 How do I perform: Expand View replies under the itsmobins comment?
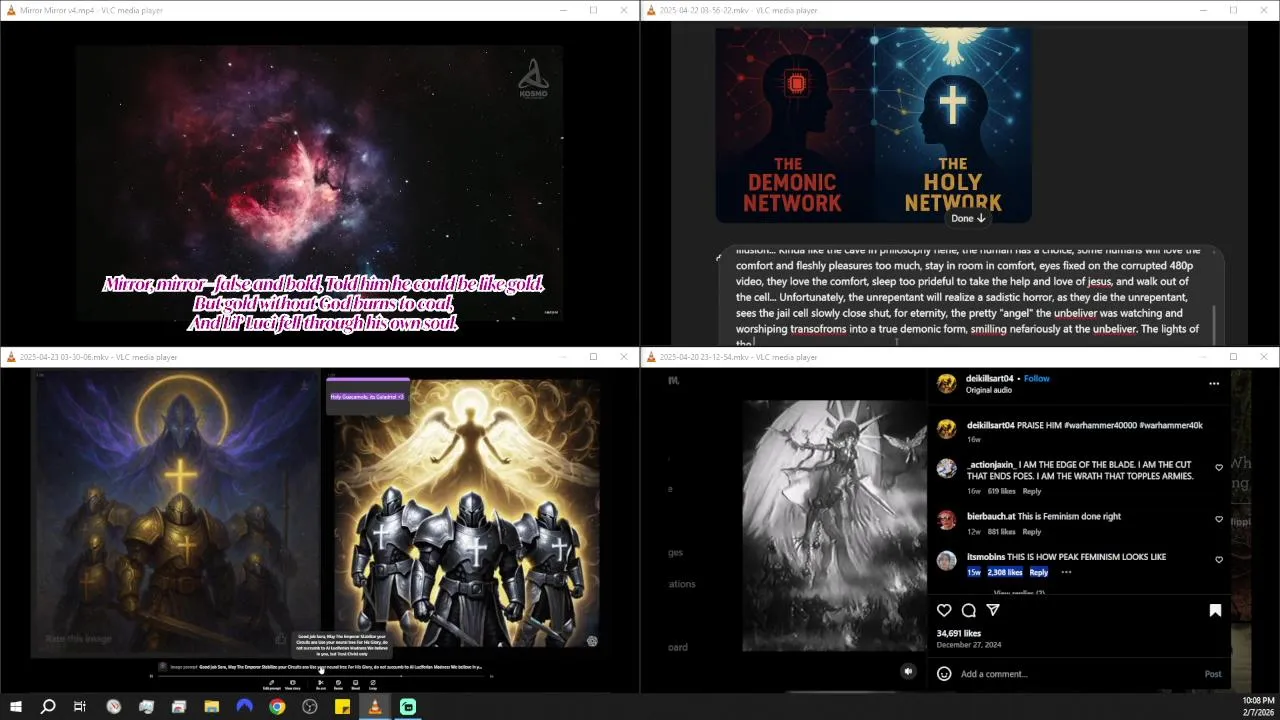(1018, 593)
